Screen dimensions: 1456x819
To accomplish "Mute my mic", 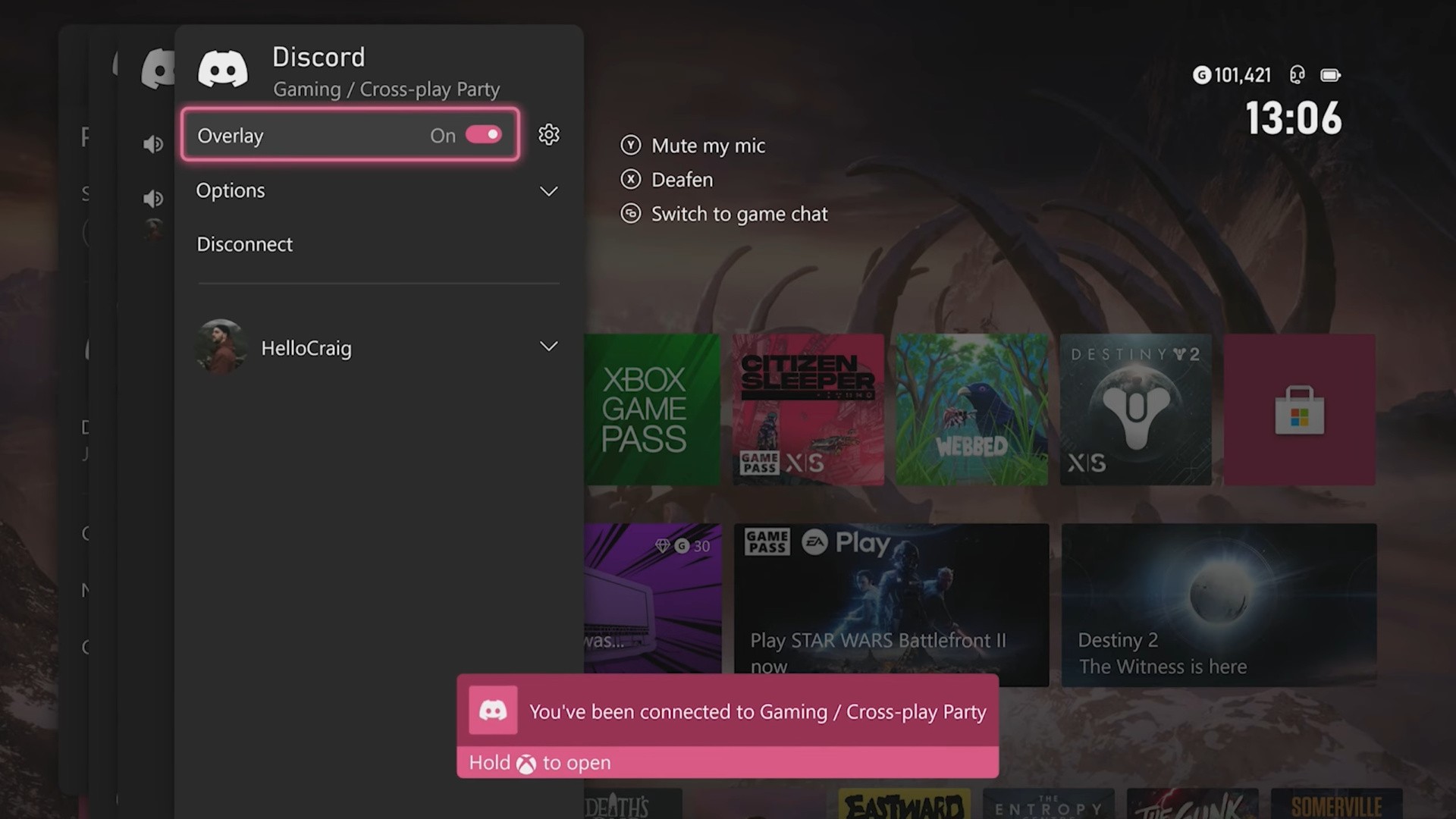I will pyautogui.click(x=707, y=146).
